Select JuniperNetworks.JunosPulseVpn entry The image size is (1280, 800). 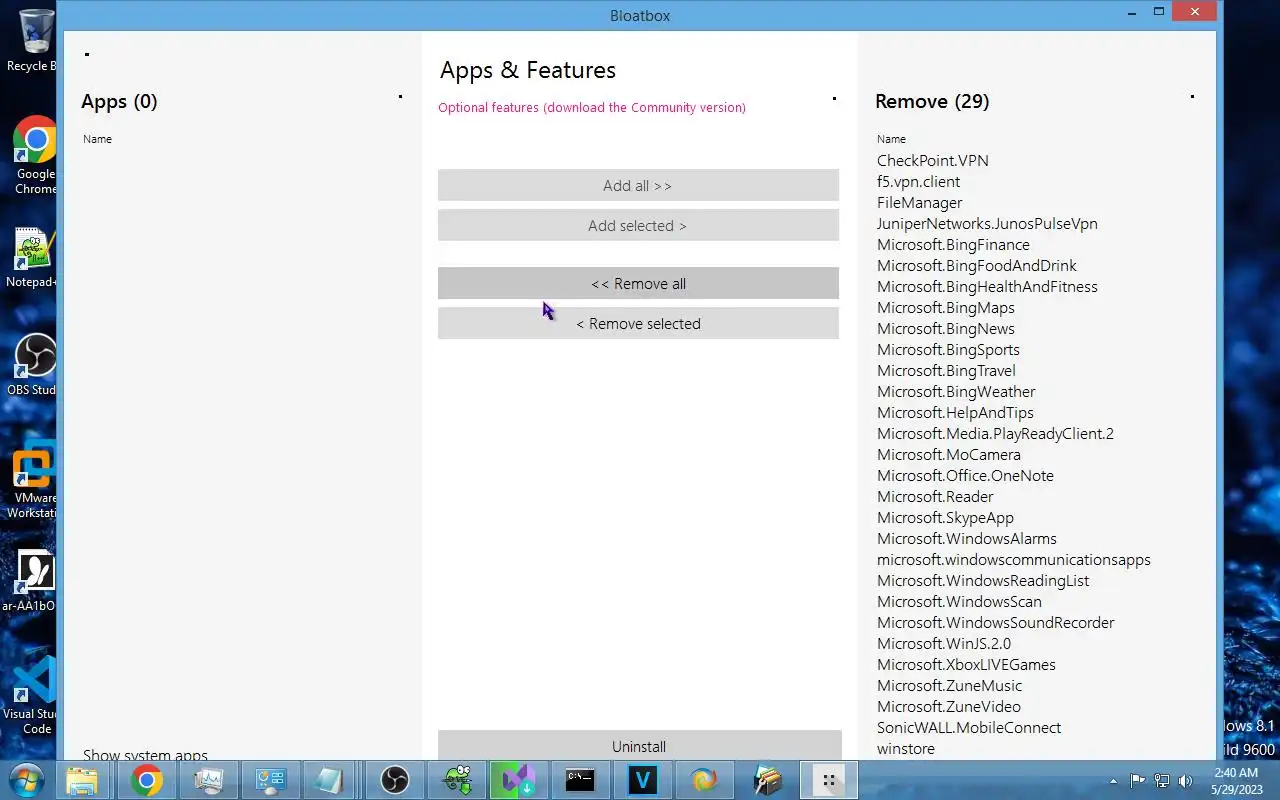tap(987, 223)
